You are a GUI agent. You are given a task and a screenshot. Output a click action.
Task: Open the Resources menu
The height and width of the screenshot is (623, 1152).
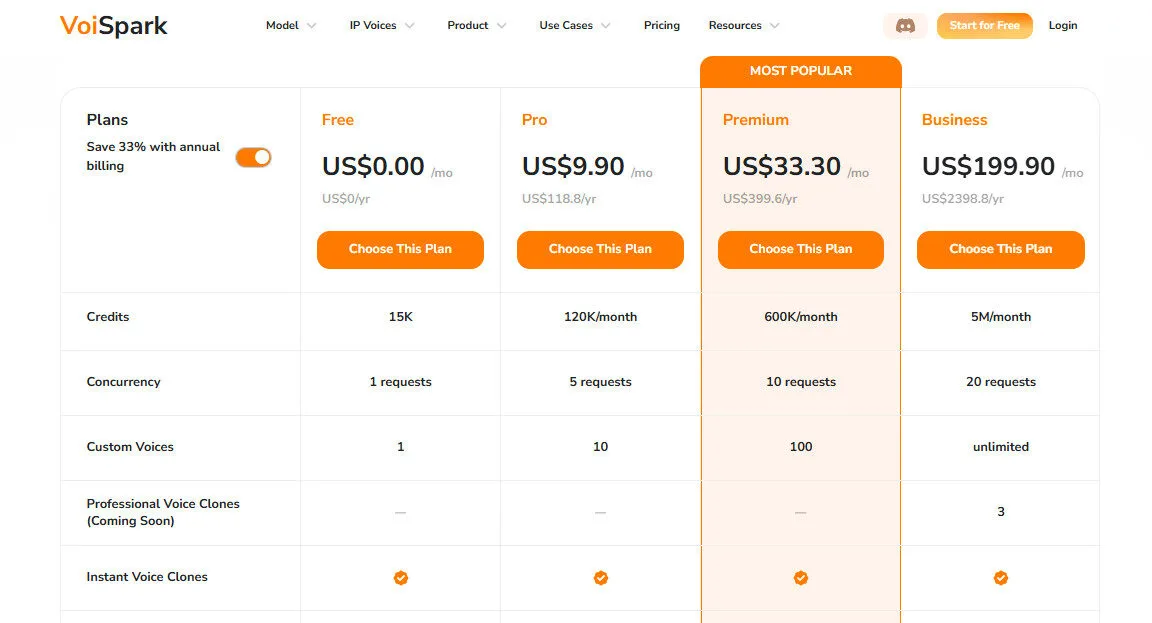pos(735,26)
